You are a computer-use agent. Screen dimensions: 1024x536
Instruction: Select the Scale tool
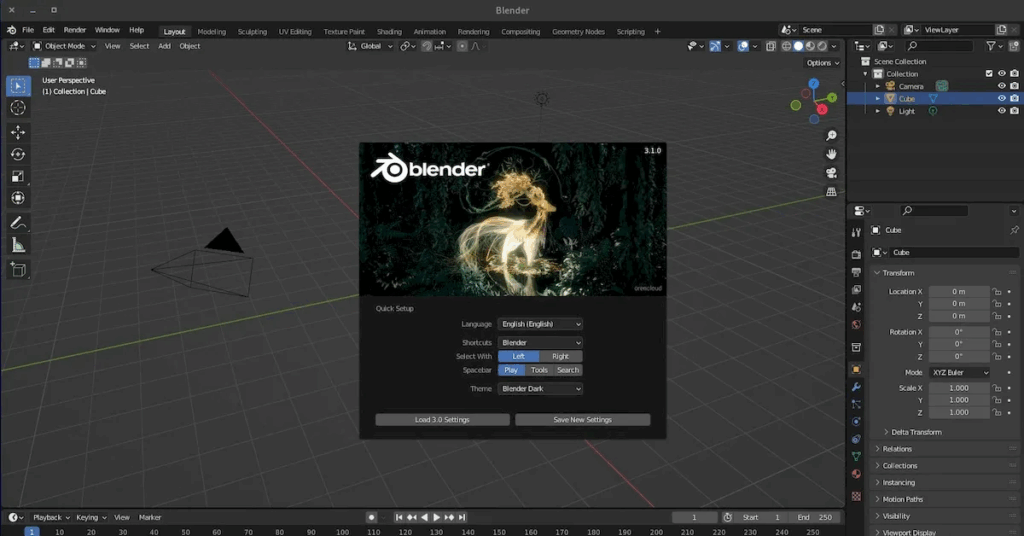coord(18,176)
